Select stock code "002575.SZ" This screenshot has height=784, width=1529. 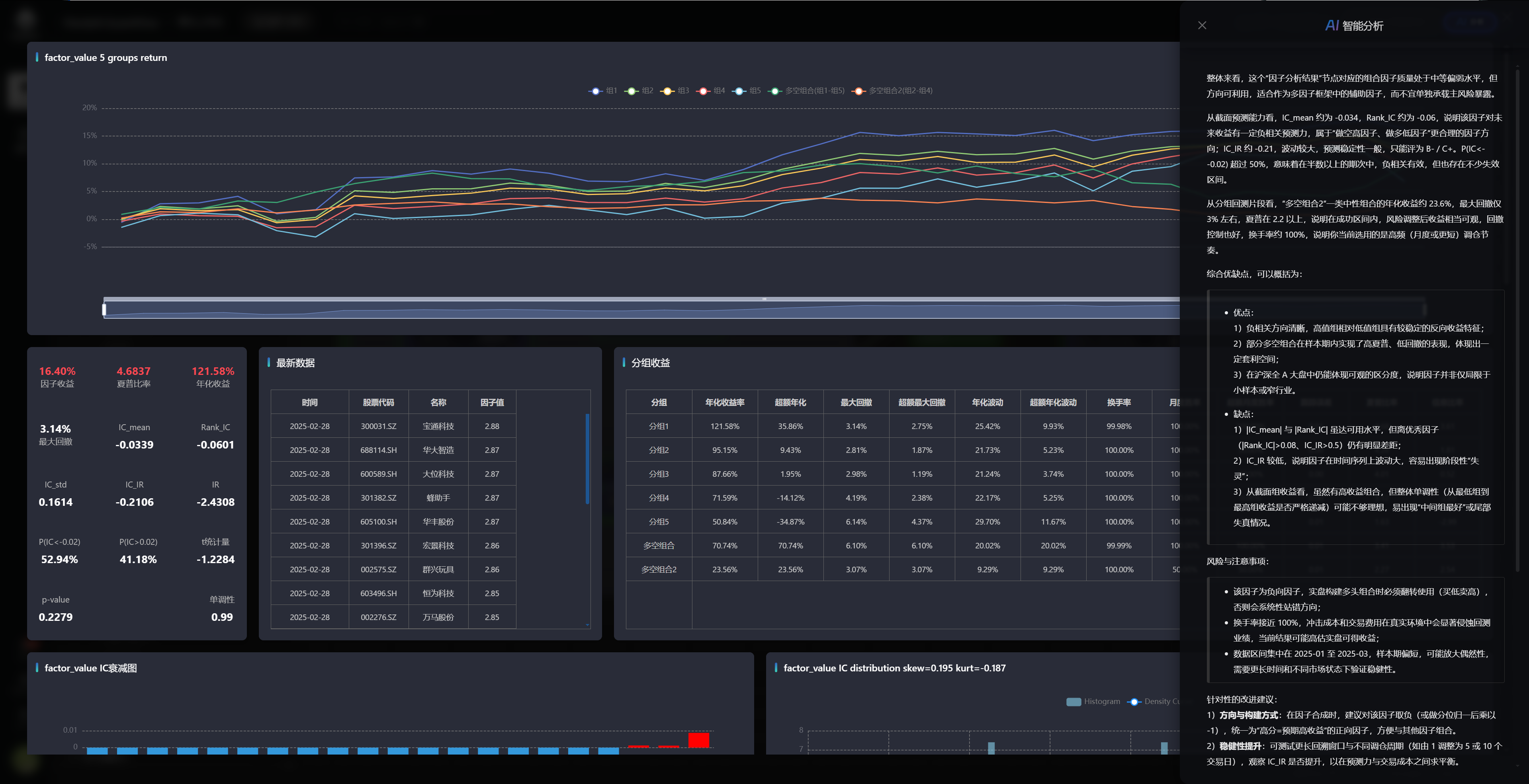(x=379, y=569)
